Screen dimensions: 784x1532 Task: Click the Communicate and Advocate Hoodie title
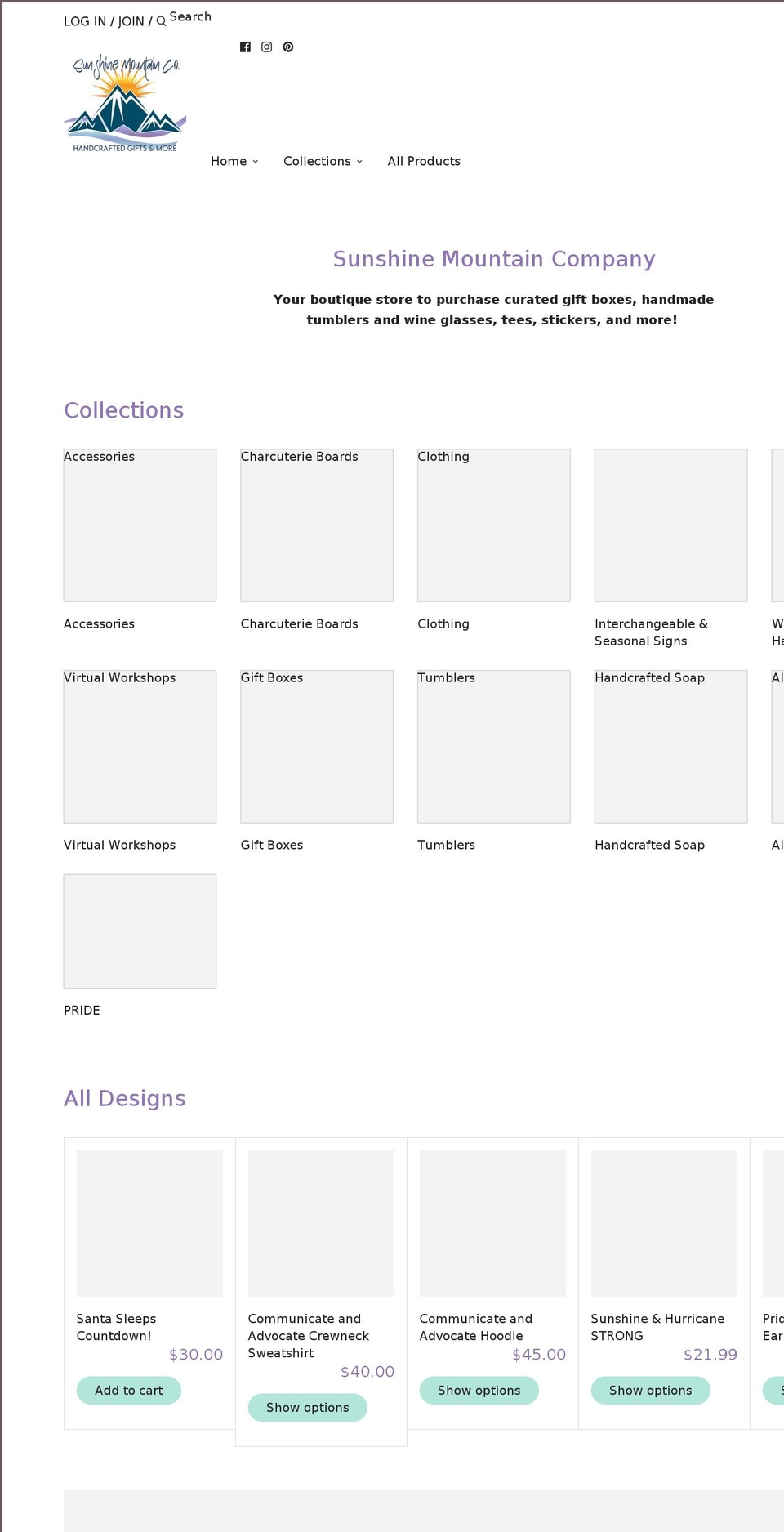click(x=476, y=1328)
